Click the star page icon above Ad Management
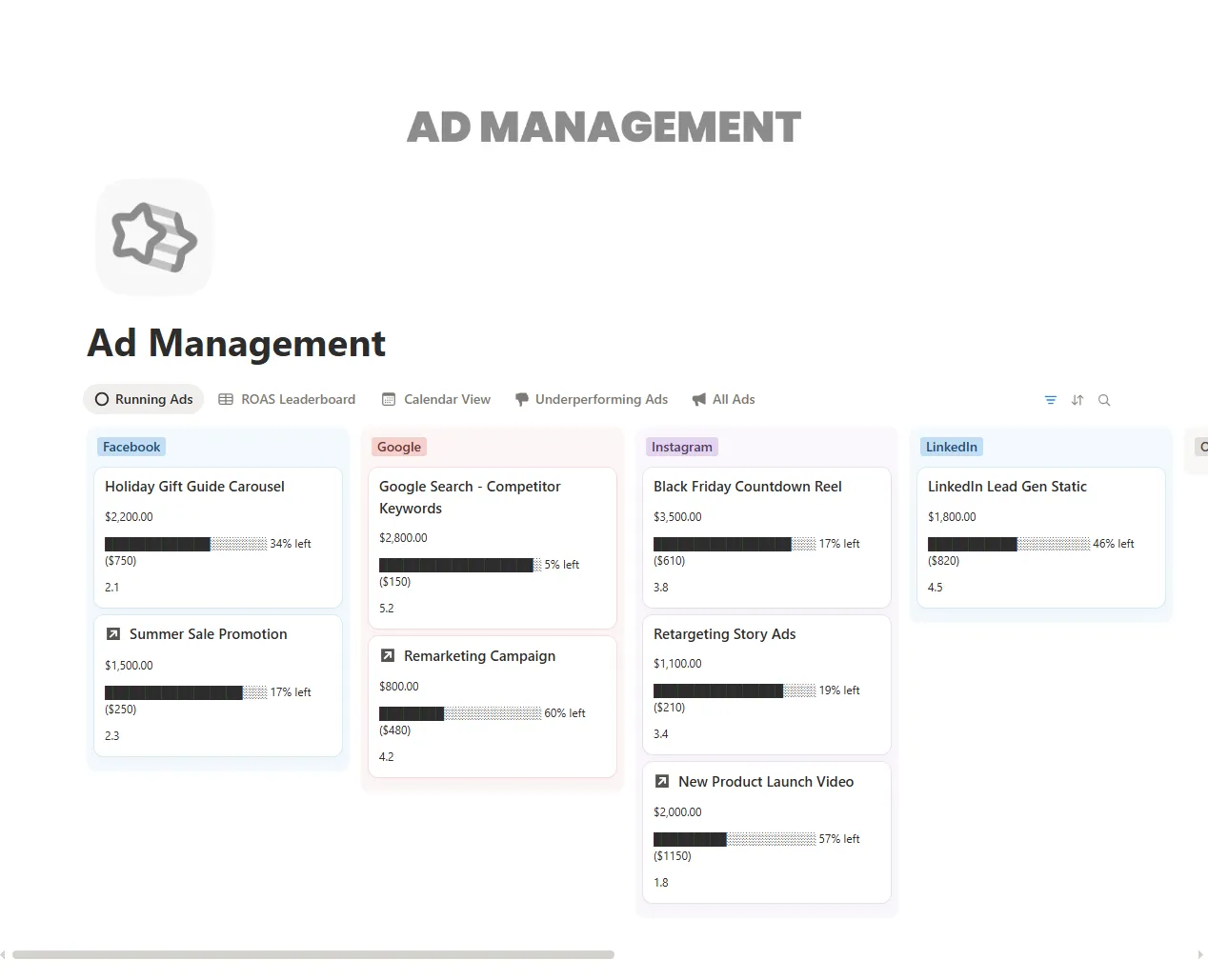The height and width of the screenshot is (980, 1208). pyautogui.click(x=153, y=237)
